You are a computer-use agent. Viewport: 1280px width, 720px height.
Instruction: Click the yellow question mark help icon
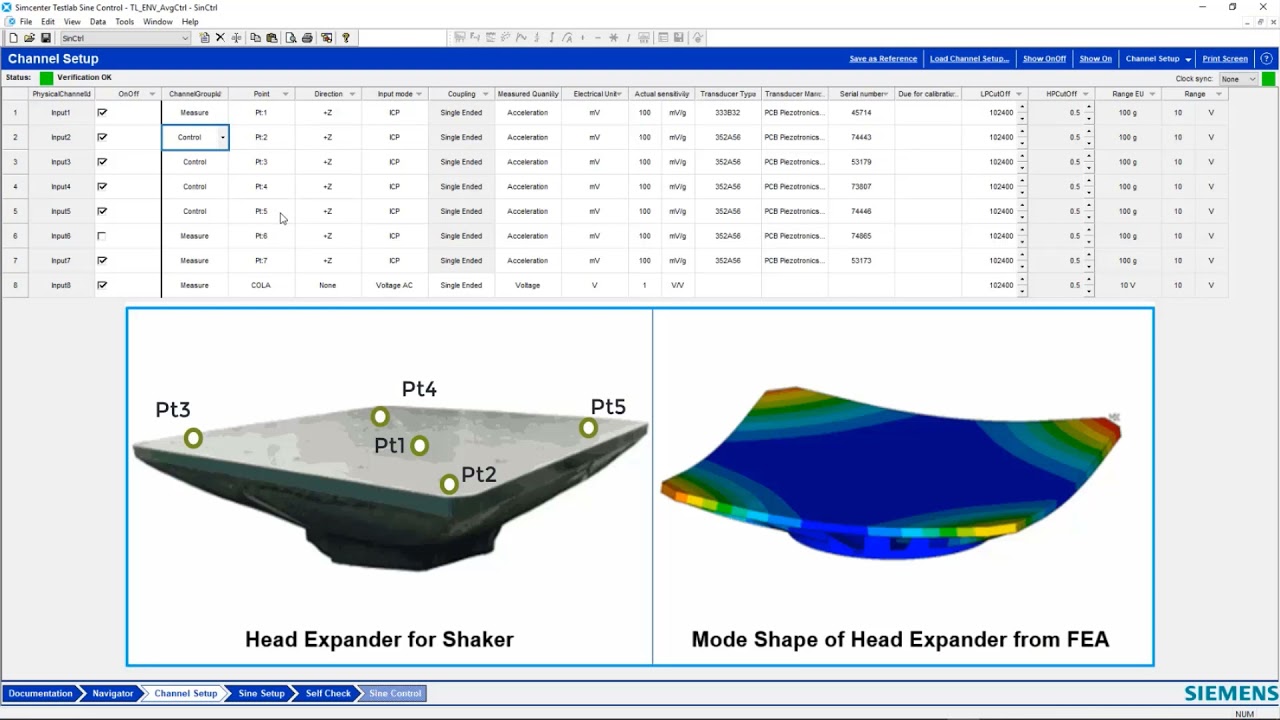[346, 38]
